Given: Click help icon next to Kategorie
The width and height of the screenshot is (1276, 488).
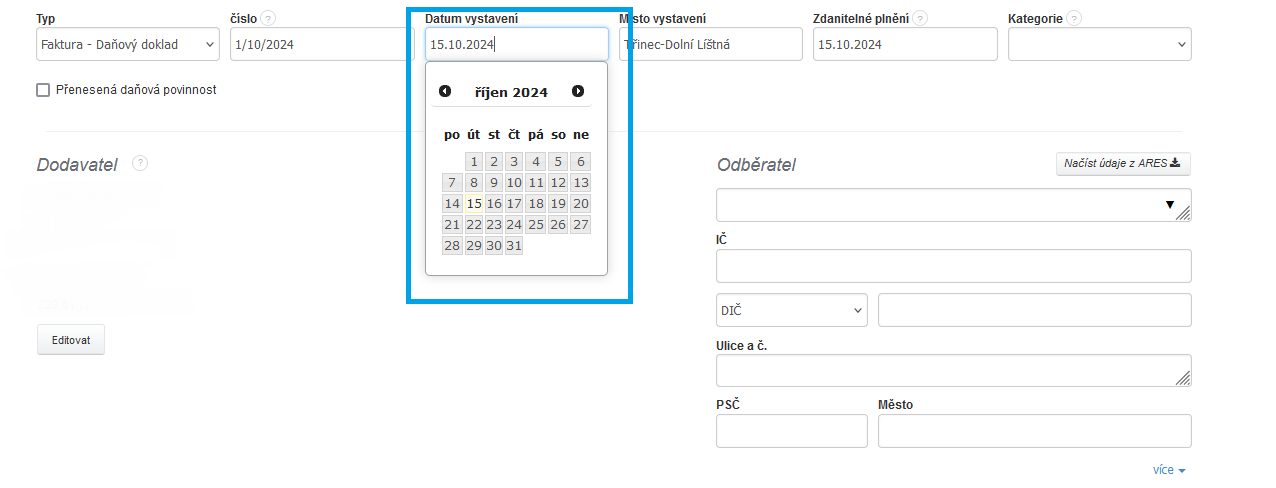Looking at the screenshot, I should 1073,18.
